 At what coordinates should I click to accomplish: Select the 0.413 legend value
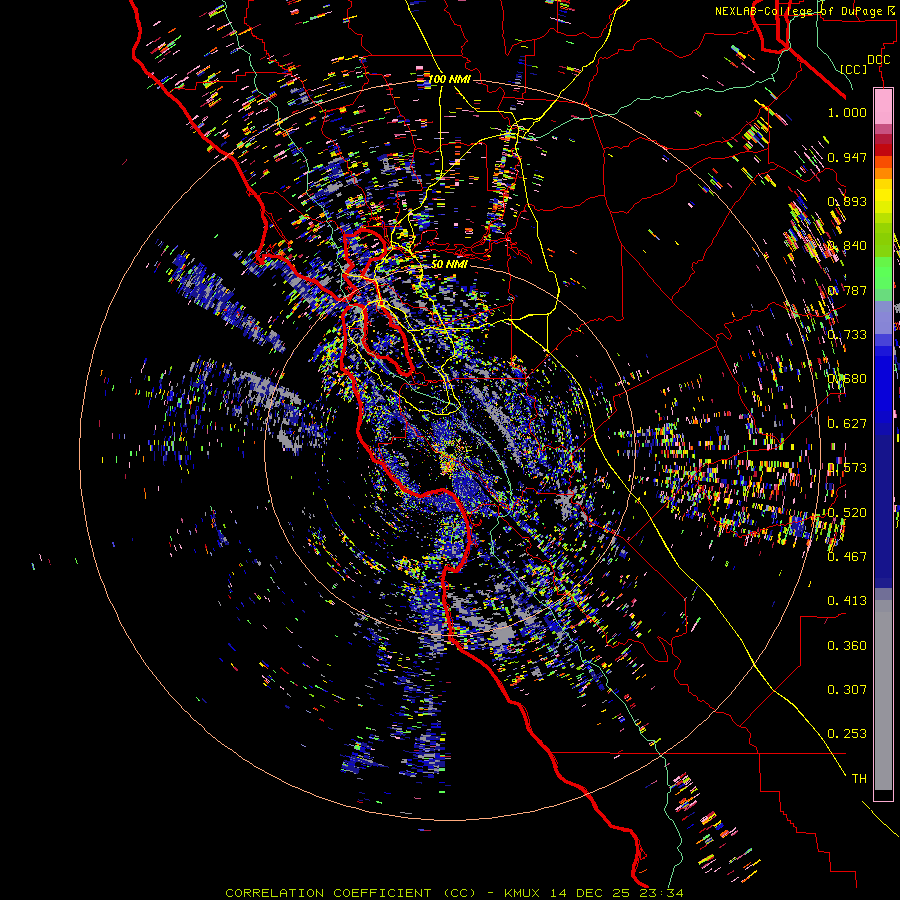[x=847, y=601]
